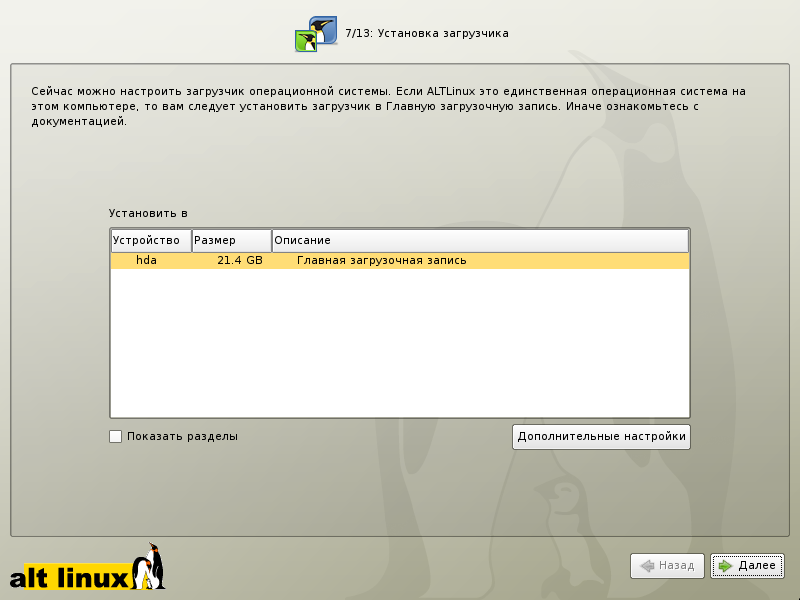Check the box next to Показать разделы

click(x=116, y=436)
